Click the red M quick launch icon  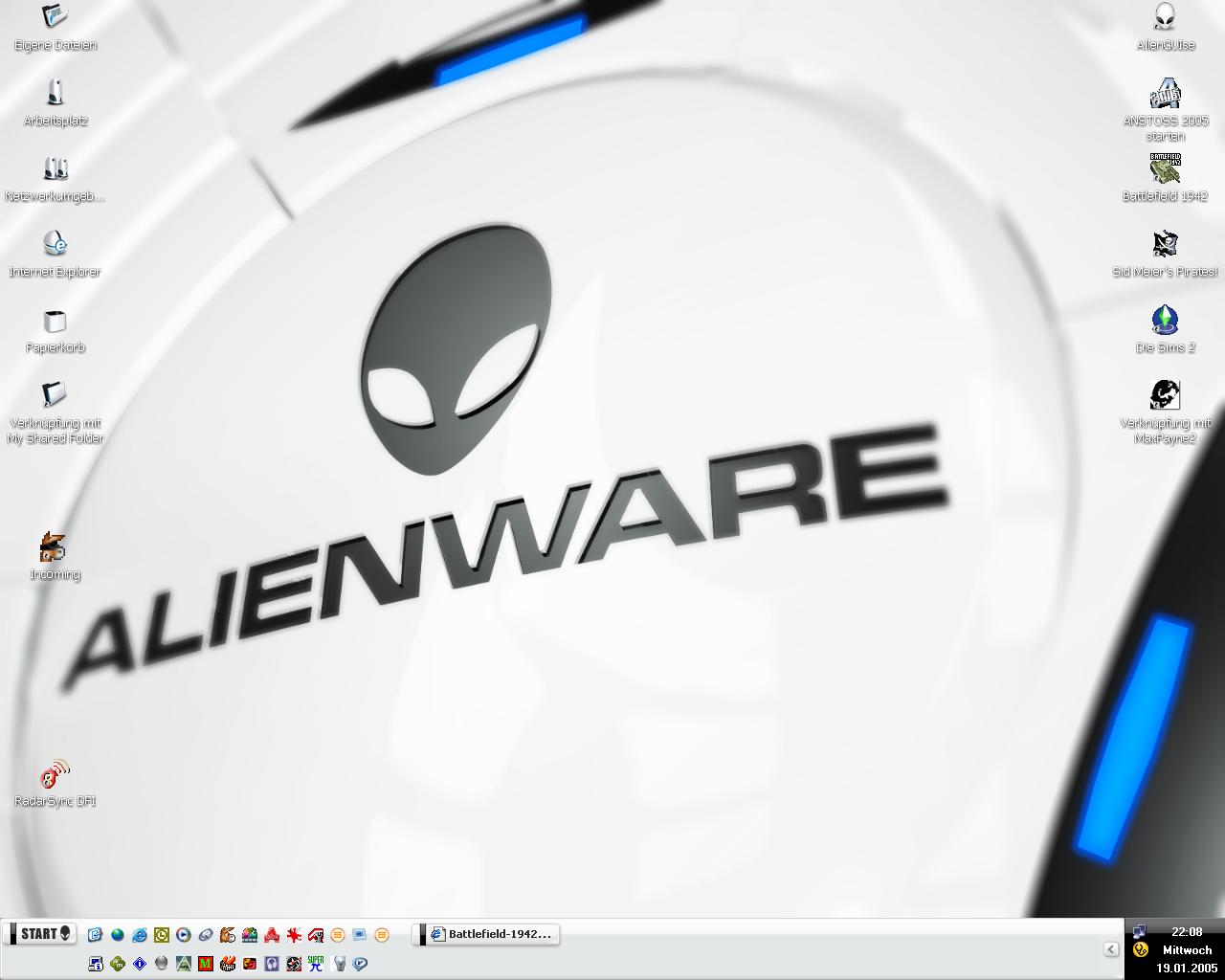click(206, 963)
